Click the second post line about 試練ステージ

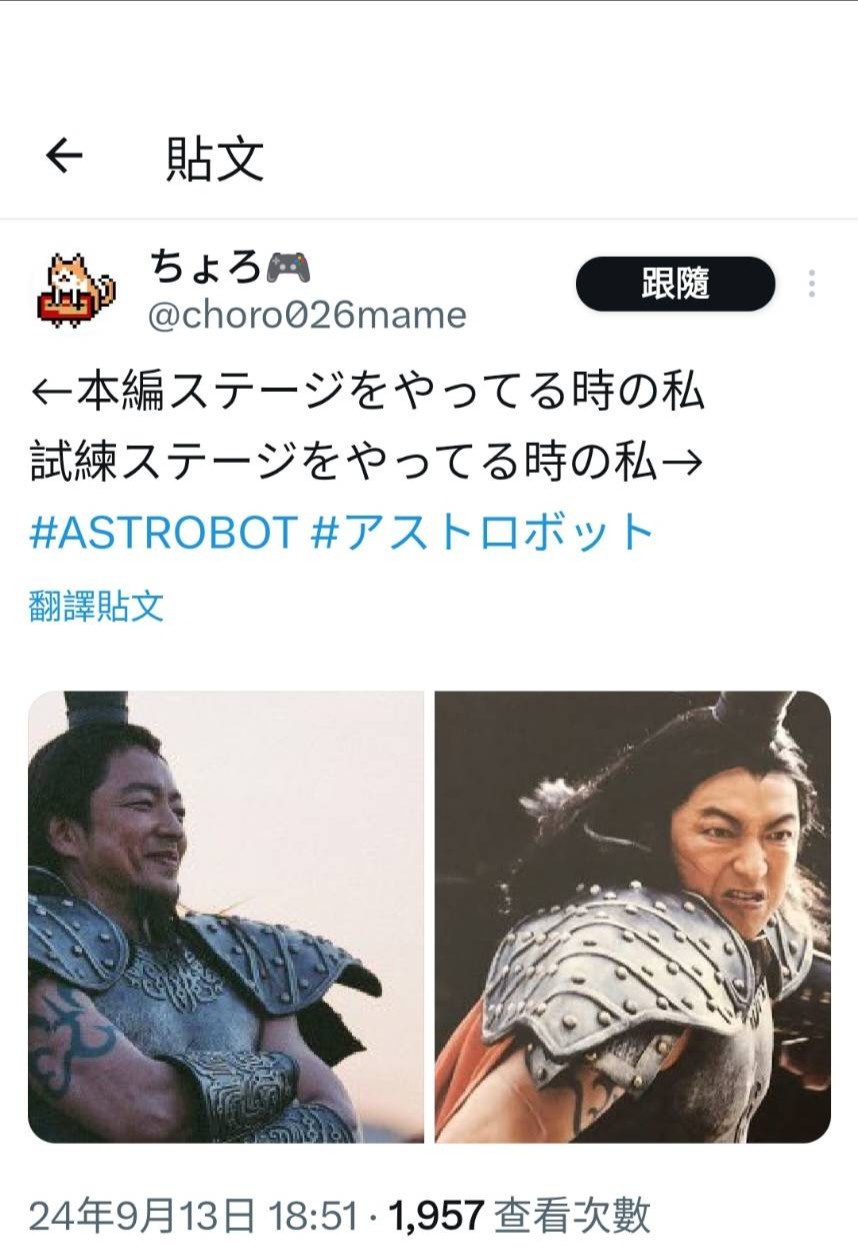click(x=368, y=463)
